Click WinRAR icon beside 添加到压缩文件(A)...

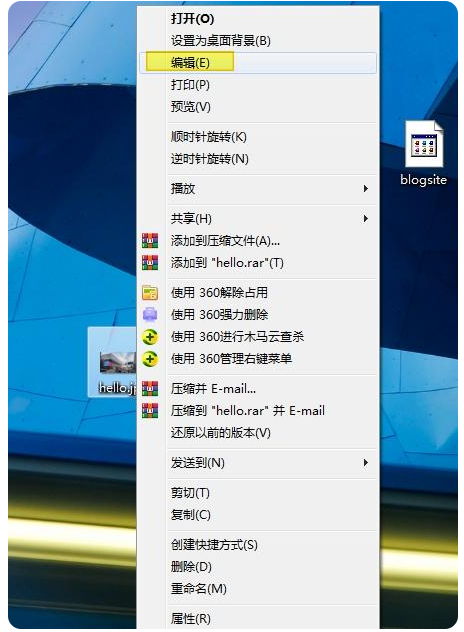pyautogui.click(x=150, y=241)
